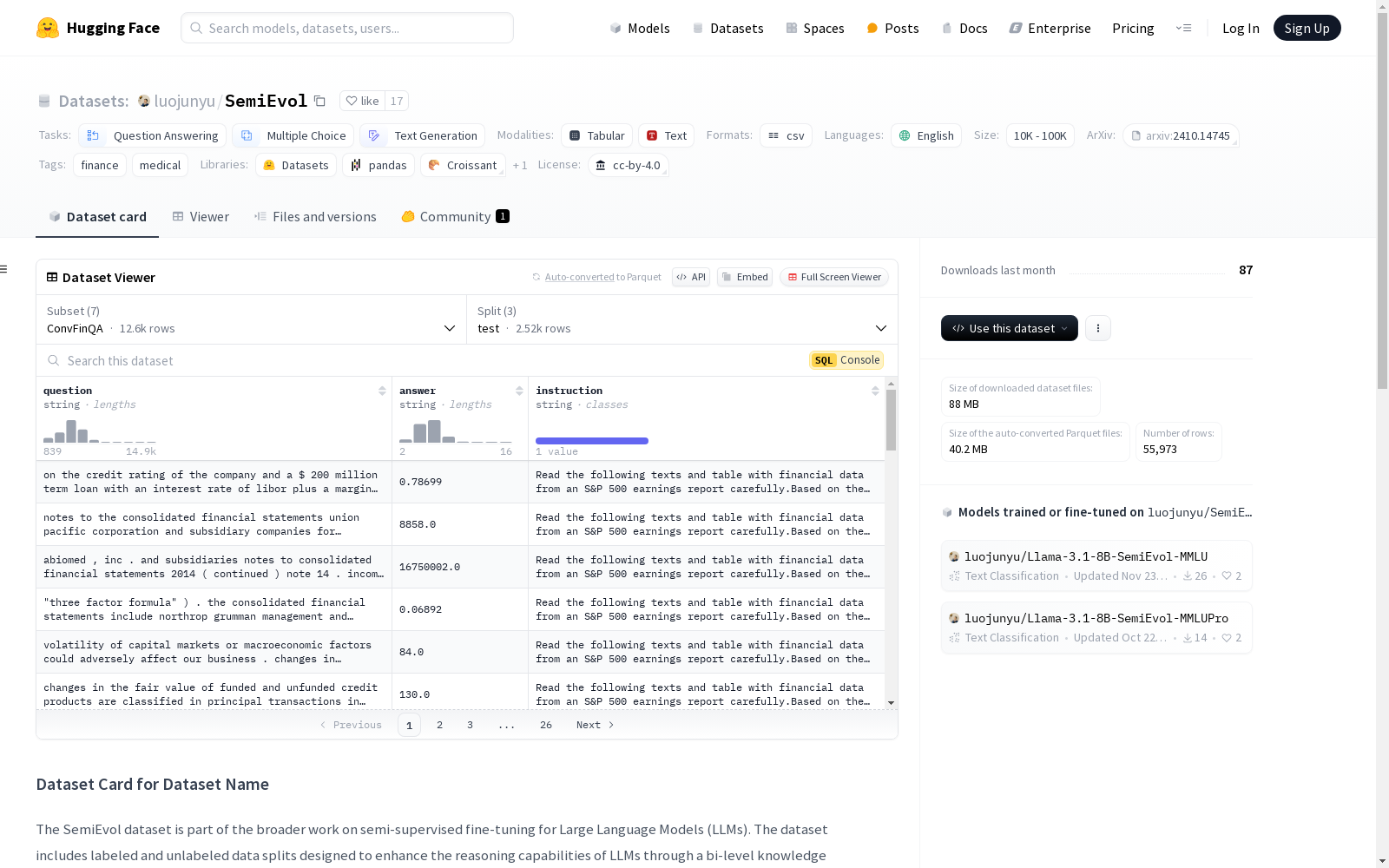Go to page 2 of the viewer

[439, 725]
